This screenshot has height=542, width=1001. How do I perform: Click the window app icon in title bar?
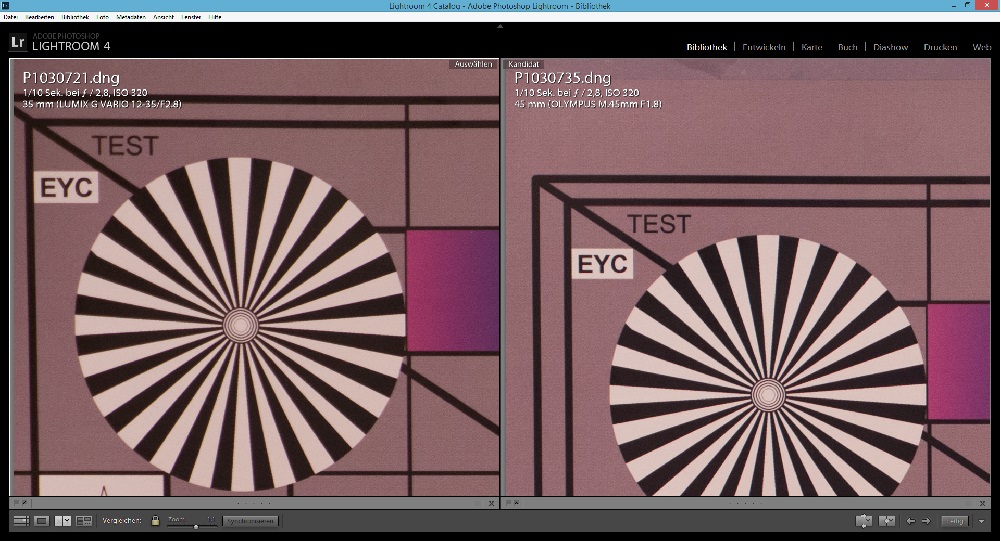(x=5, y=6)
